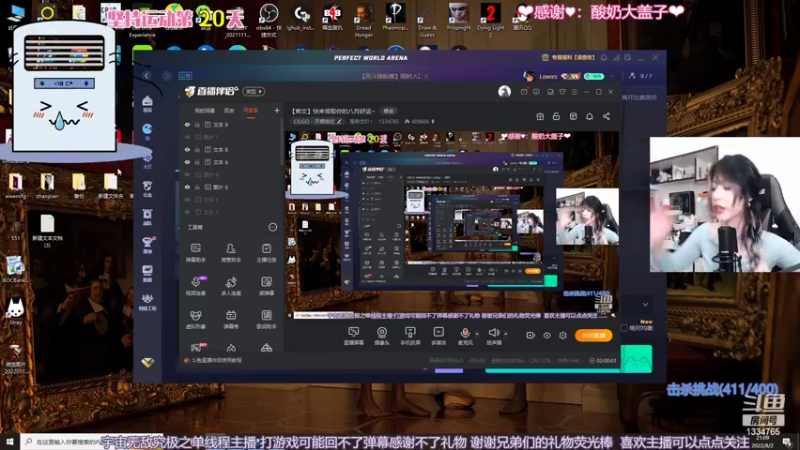Click the diamond icon in Arena sidebar

(148, 363)
